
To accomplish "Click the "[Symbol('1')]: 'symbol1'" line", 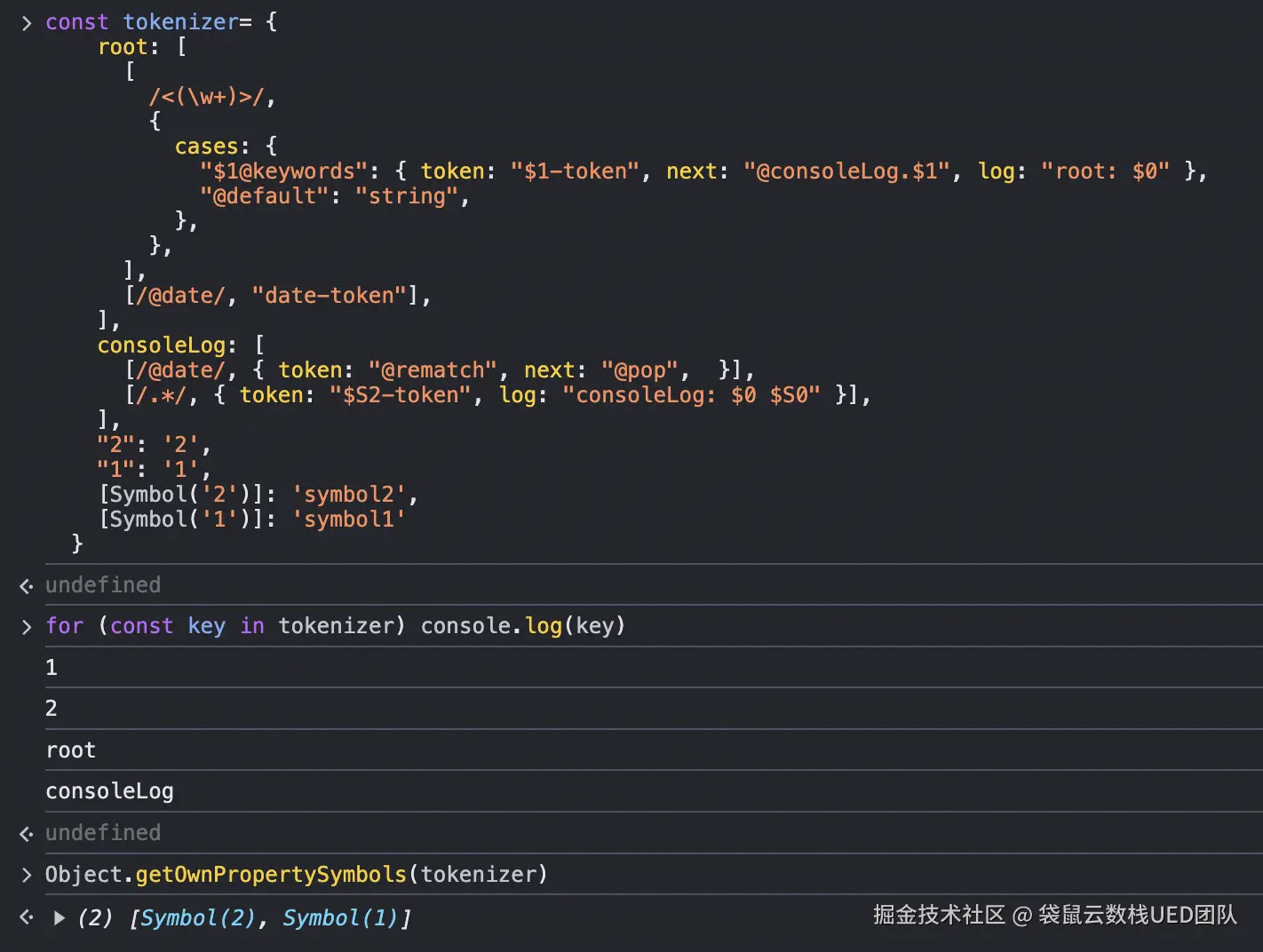I will click(x=252, y=519).
